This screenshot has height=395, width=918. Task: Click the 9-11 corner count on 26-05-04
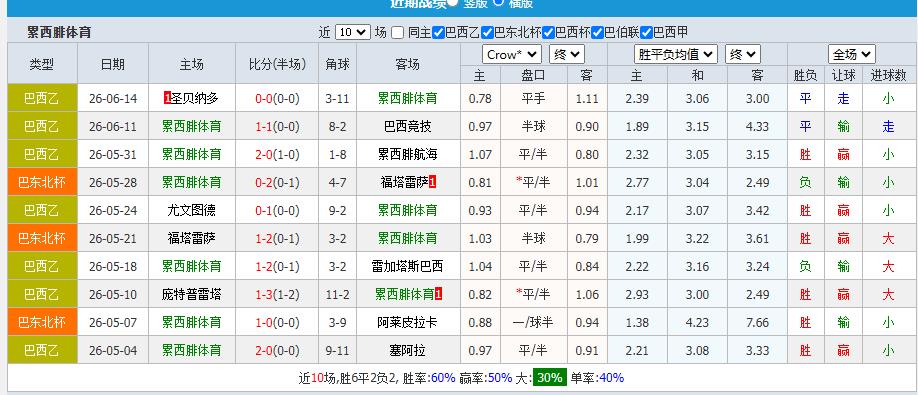pos(337,351)
